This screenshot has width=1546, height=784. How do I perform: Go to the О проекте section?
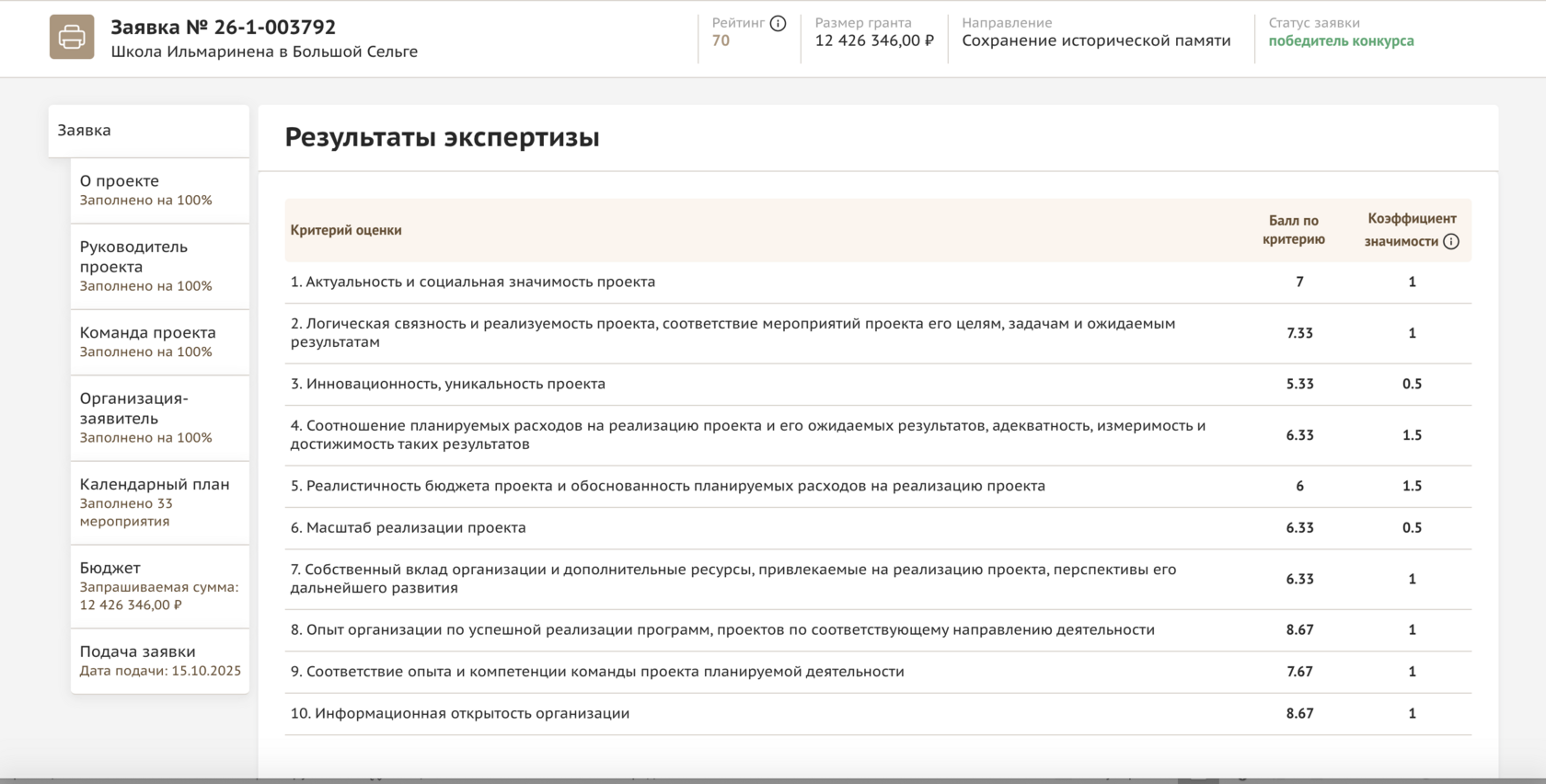click(x=160, y=190)
